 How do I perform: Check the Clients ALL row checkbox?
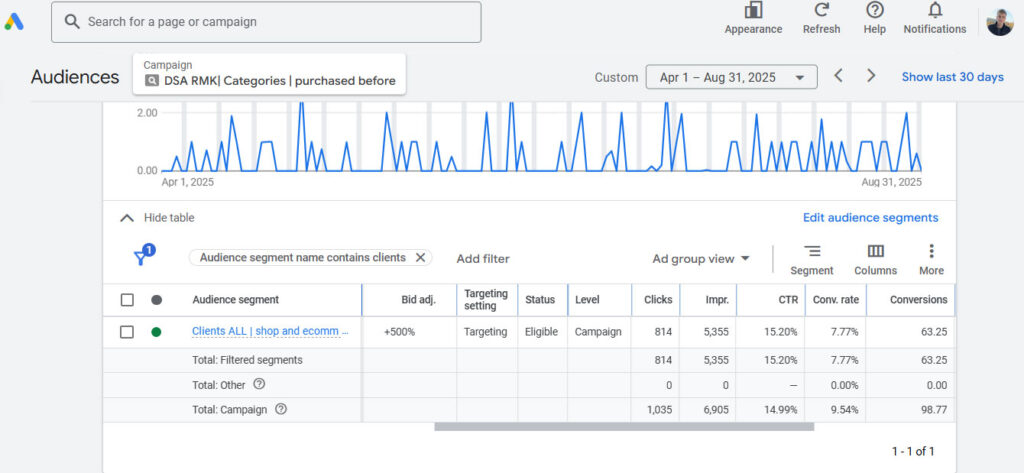(127, 332)
